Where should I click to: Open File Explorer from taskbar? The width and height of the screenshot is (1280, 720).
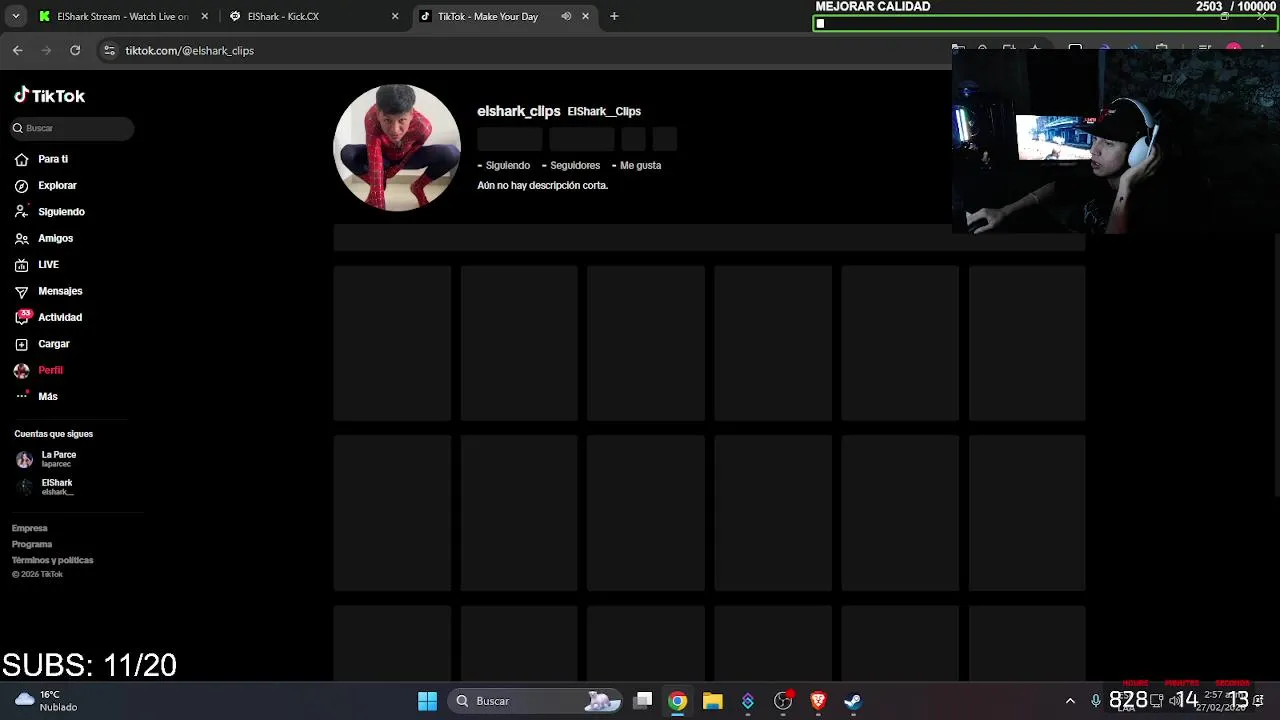tap(713, 701)
